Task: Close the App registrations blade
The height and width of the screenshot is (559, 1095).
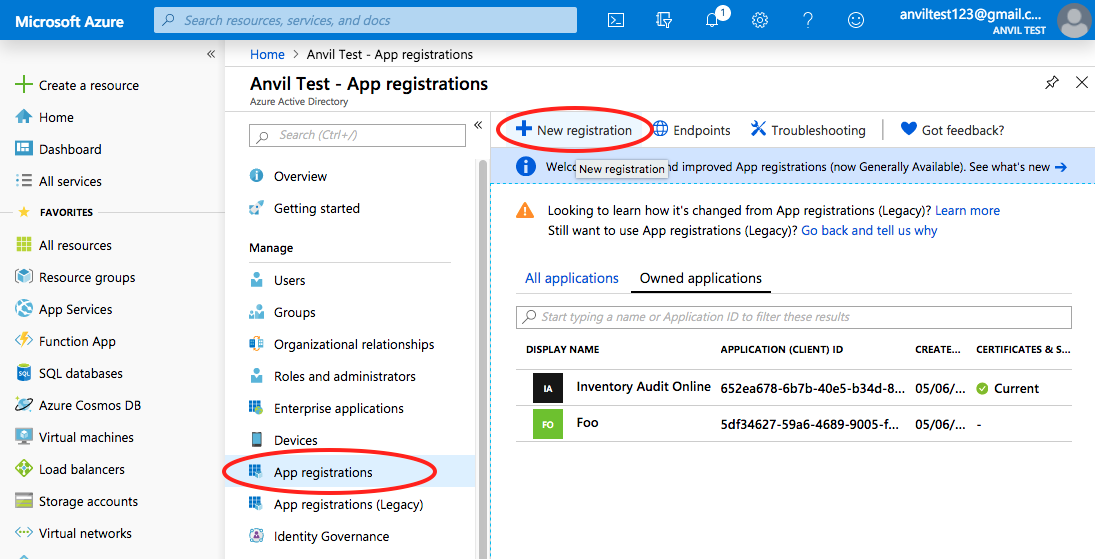Action: pos(1082,82)
